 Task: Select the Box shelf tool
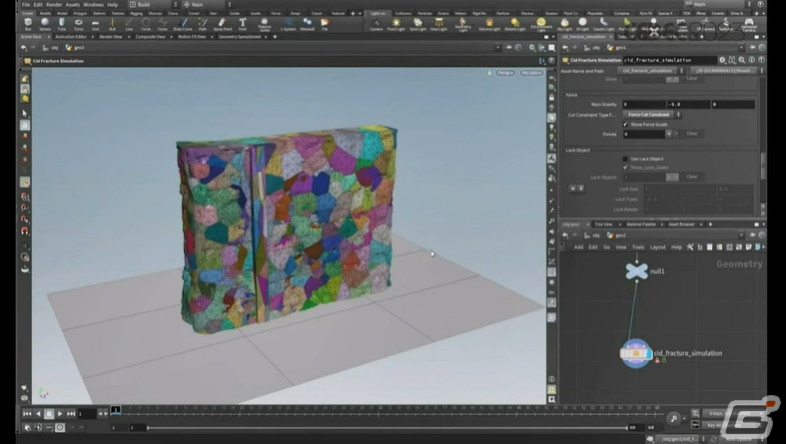(x=28, y=24)
